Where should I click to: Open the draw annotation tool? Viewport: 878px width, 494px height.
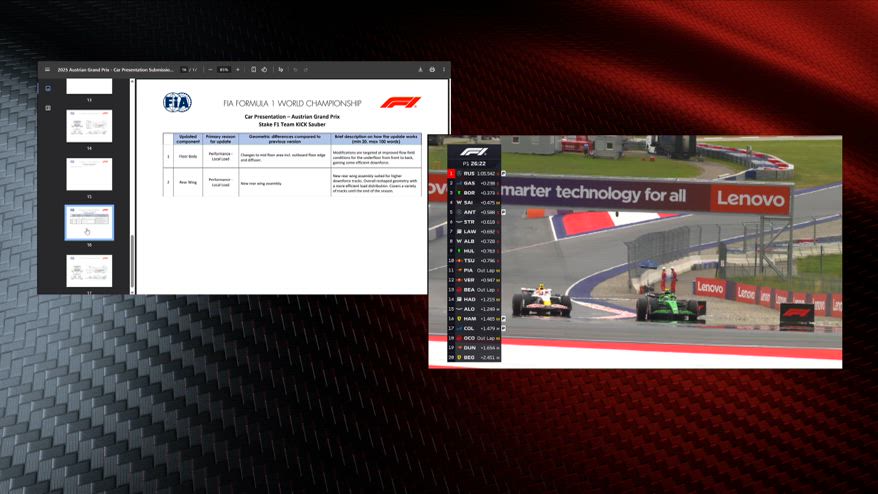[x=281, y=70]
